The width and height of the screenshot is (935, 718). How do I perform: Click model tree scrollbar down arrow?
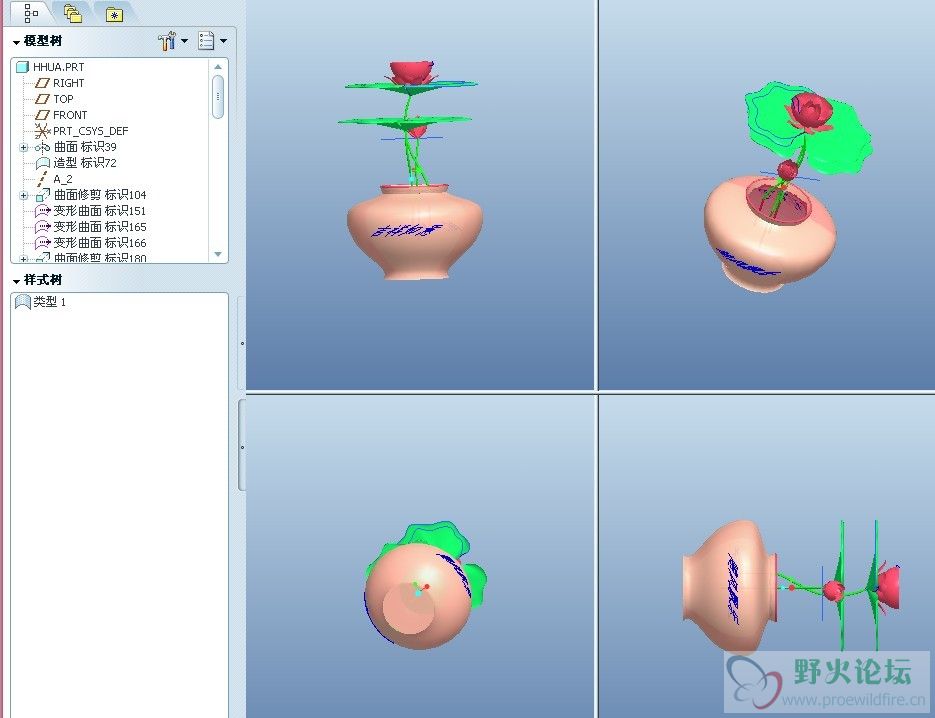click(x=218, y=255)
